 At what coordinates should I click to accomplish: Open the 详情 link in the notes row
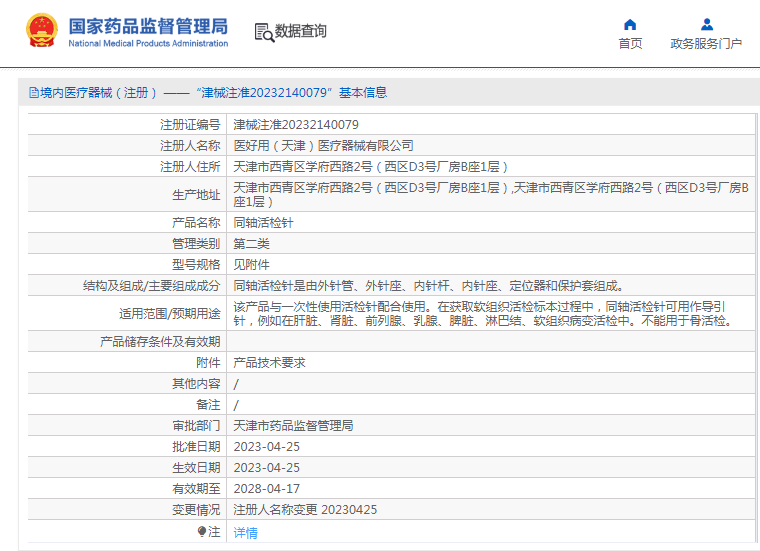click(x=246, y=533)
